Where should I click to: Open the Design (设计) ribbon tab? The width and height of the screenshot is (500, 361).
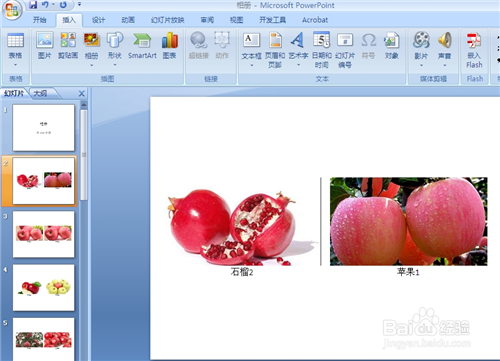(99, 20)
